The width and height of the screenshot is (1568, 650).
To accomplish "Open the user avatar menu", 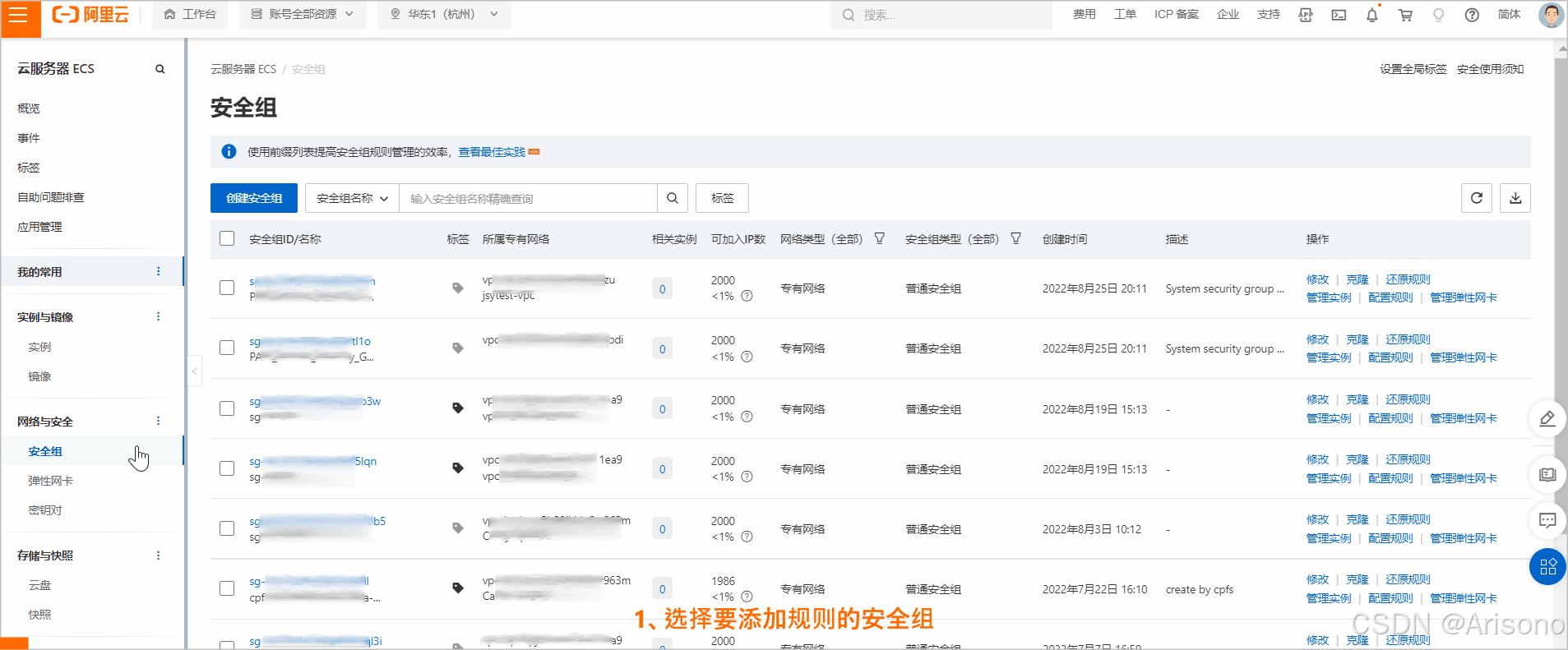I will pyautogui.click(x=1551, y=15).
